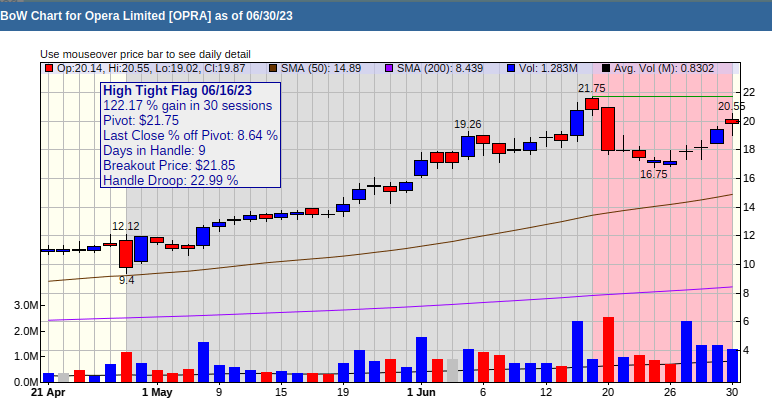The image size is (772, 409).
Task: Click the gray volume bar near 1 Jun
Action: (452, 370)
